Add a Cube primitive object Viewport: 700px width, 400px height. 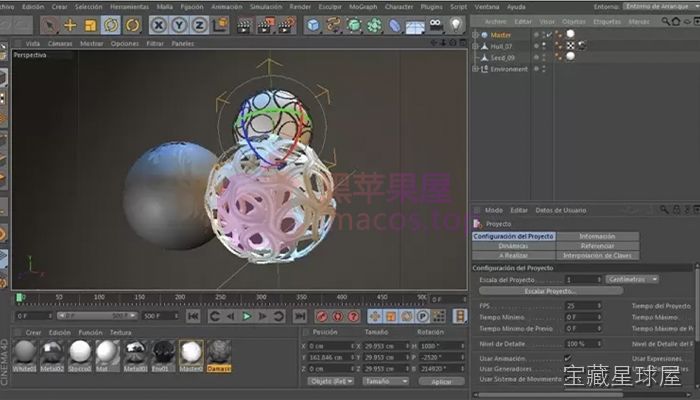click(313, 25)
